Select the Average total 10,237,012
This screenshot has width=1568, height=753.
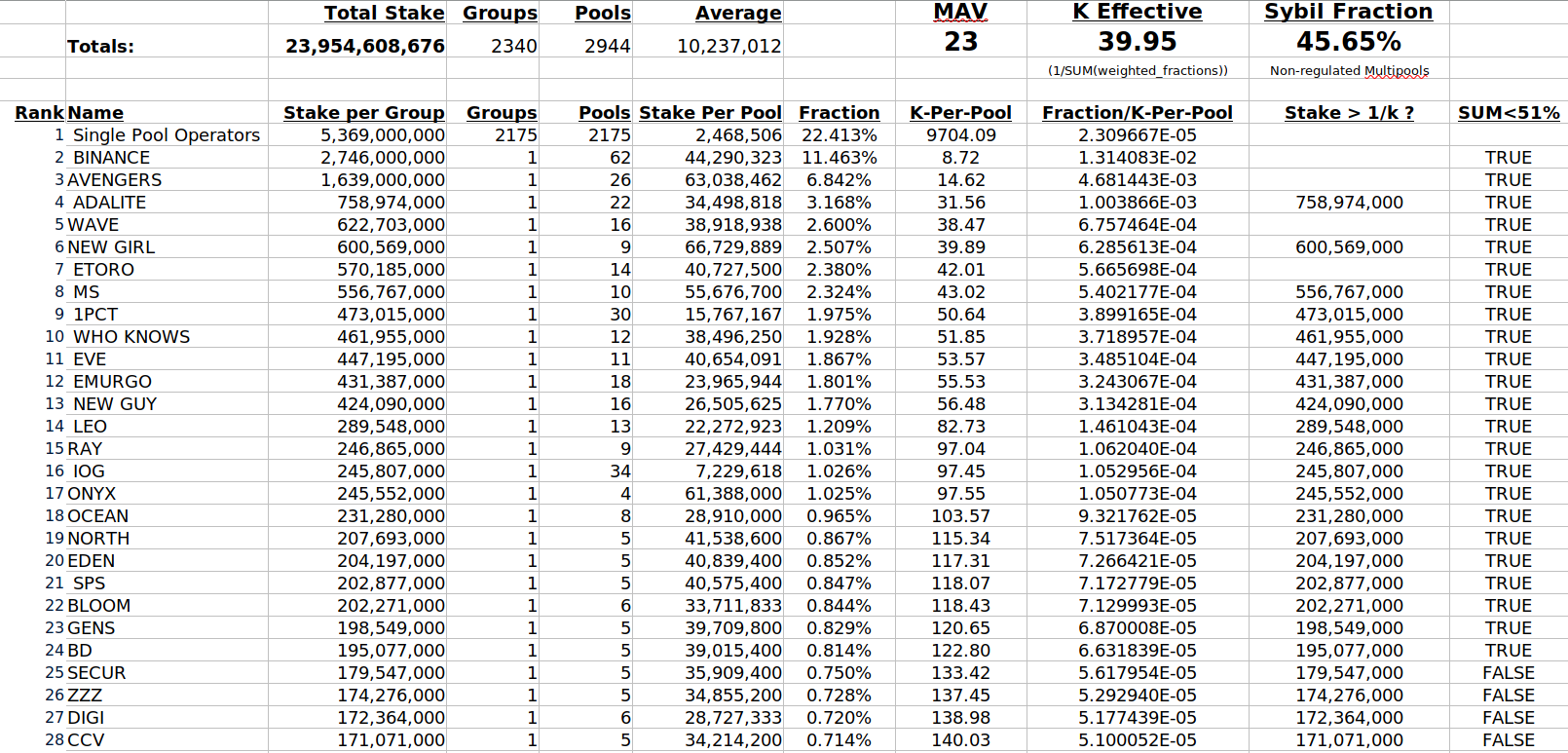[x=728, y=46]
